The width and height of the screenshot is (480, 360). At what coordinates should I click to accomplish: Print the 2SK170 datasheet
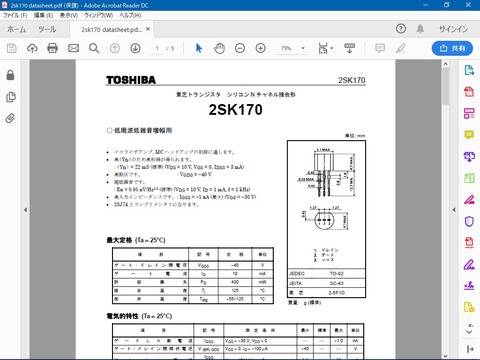coord(52,48)
